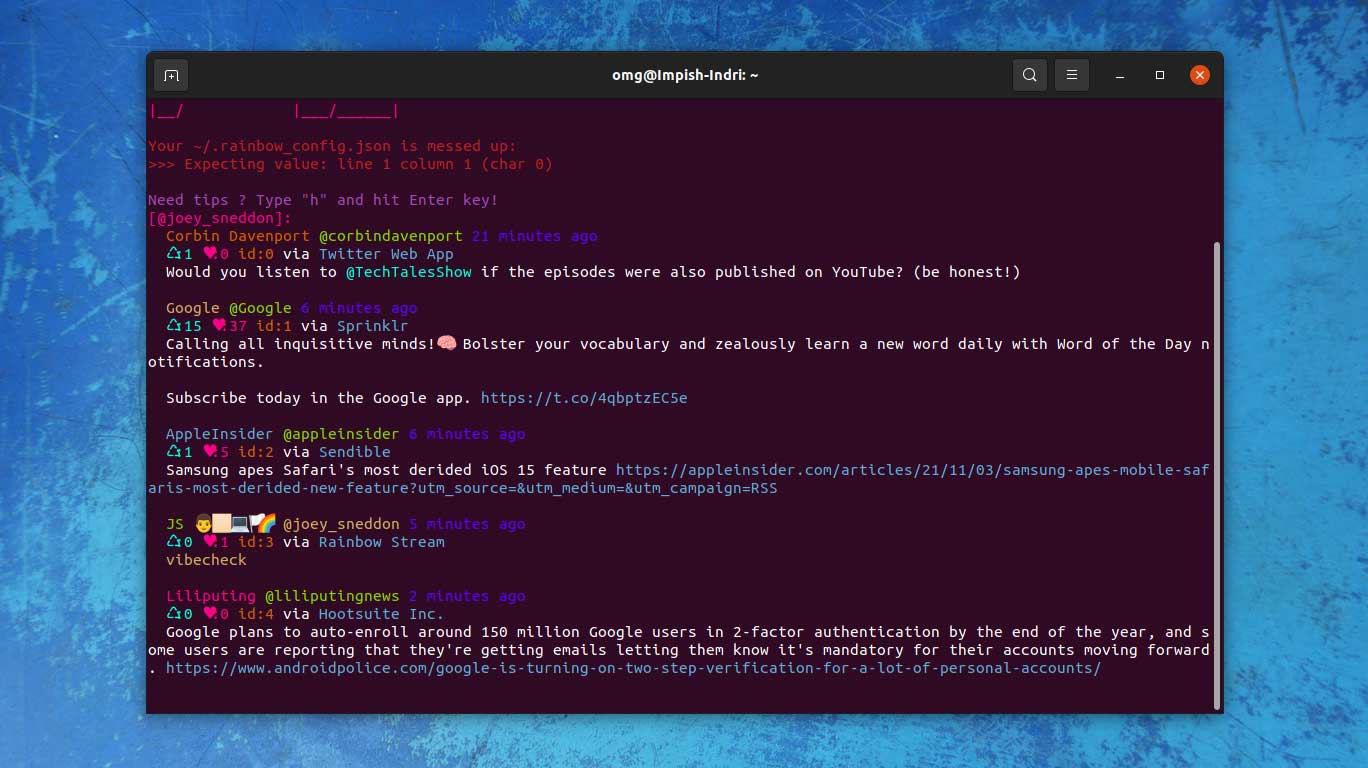This screenshot has height=768, width=1368.
Task: Click the heart icon on Liliputing's tweet
Action: tap(210, 614)
